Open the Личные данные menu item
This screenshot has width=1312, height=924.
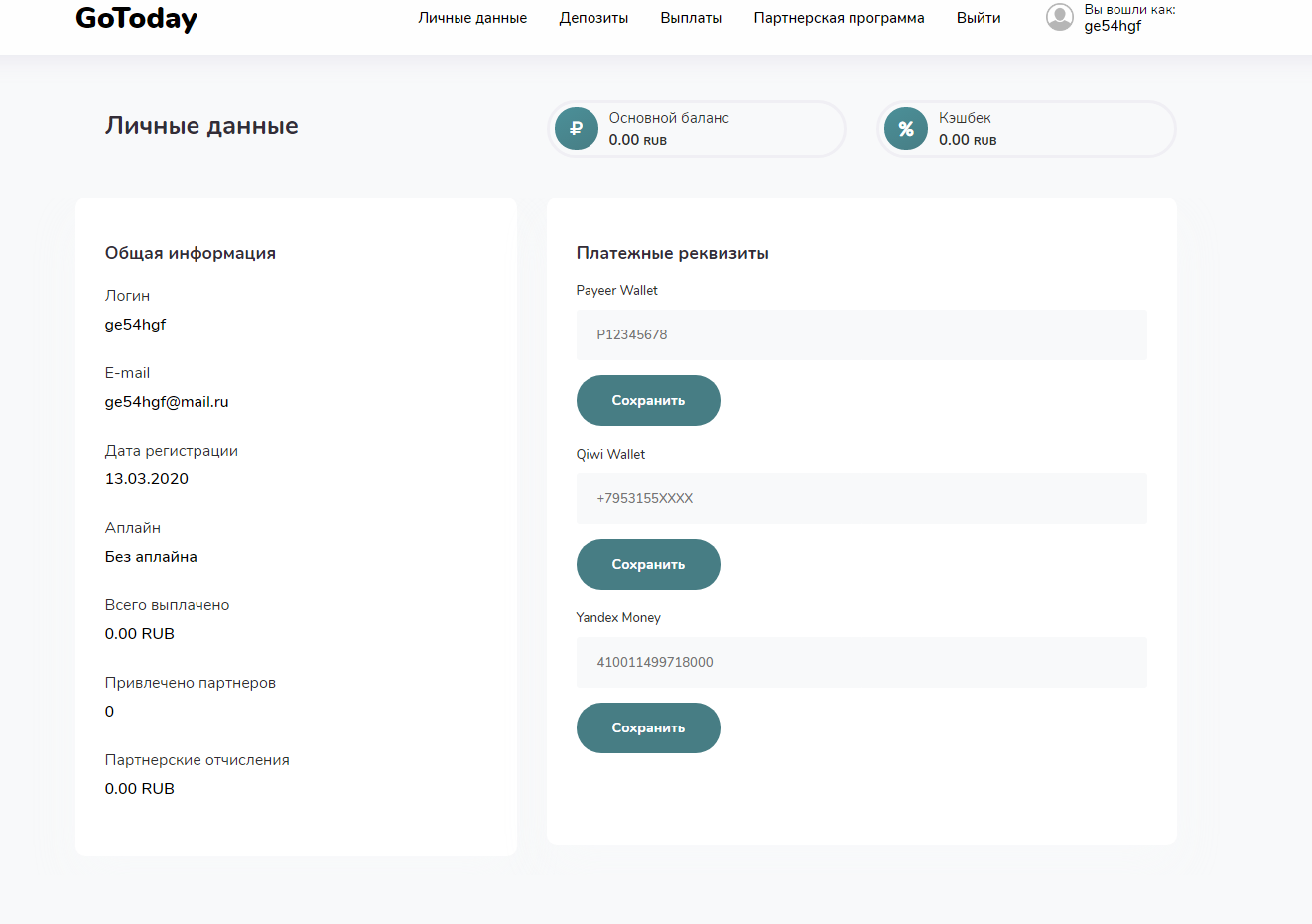click(472, 18)
